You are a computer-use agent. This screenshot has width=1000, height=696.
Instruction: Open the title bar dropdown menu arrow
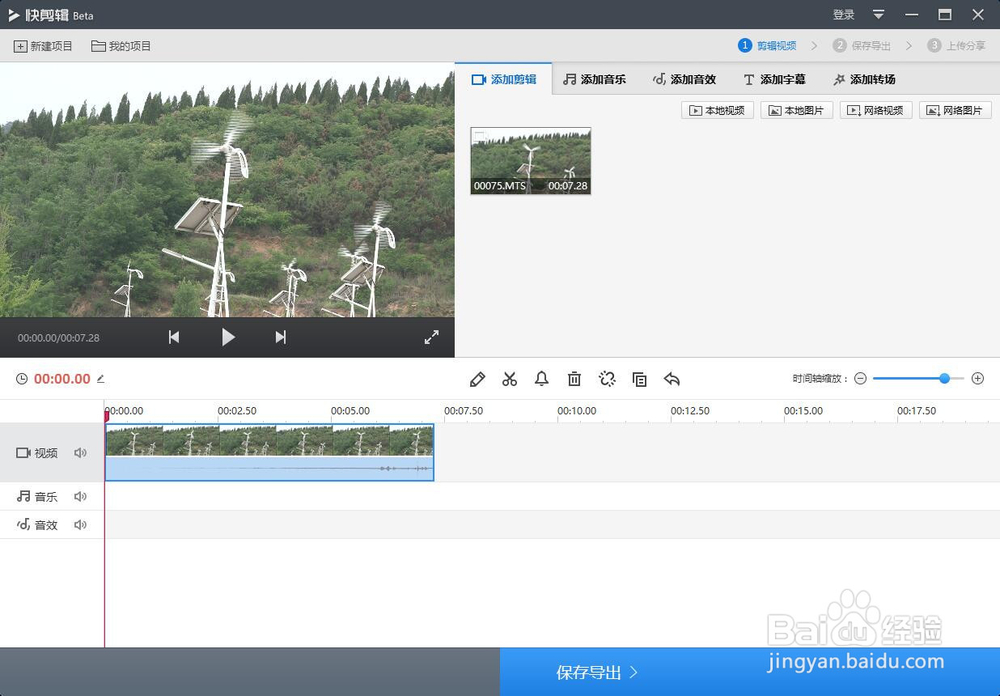pos(878,14)
